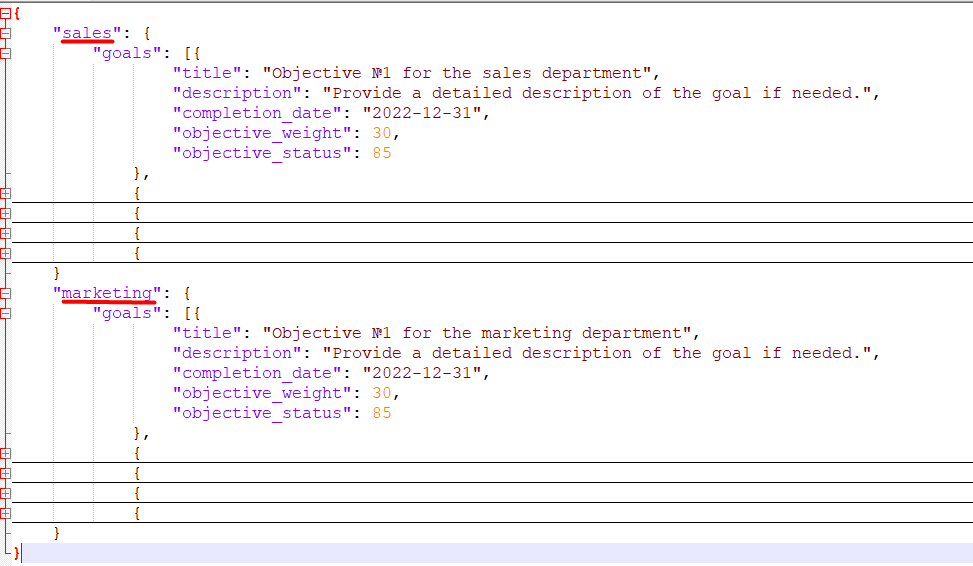Viewport: 973px width, 566px height.
Task: Click the "description" key in the sales block
Action: (x=237, y=93)
